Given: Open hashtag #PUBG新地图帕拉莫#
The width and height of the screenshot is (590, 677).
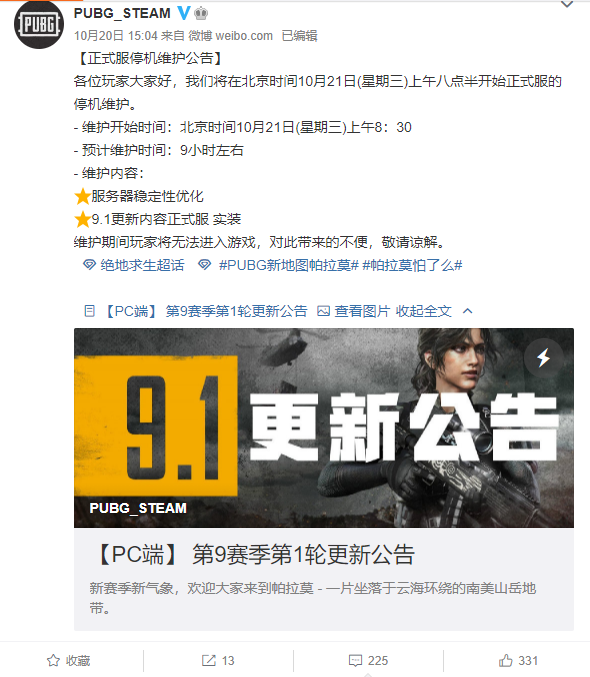Looking at the screenshot, I should point(289,265).
